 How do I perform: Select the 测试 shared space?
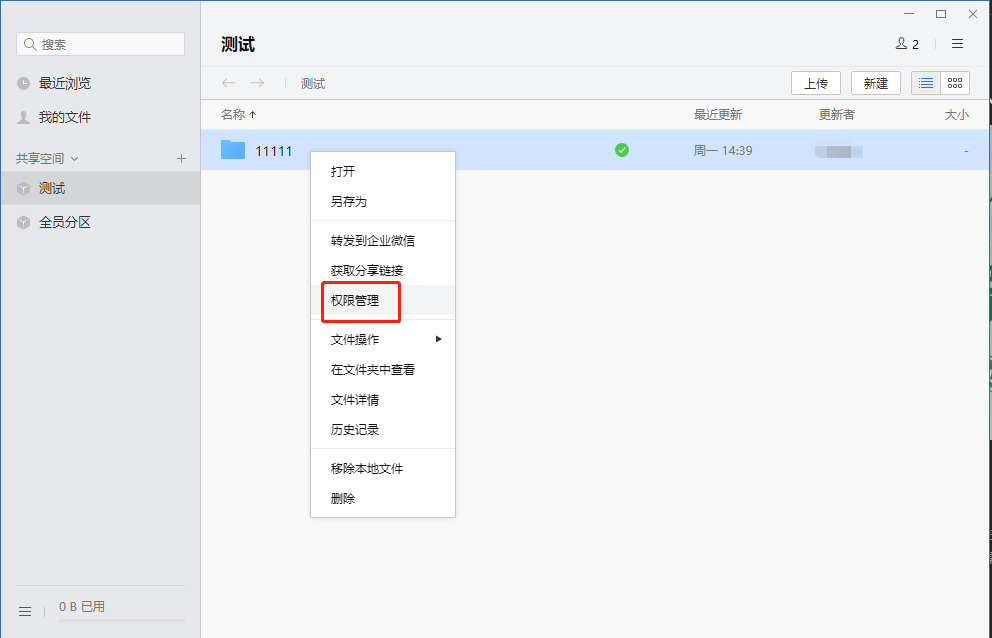click(x=101, y=188)
